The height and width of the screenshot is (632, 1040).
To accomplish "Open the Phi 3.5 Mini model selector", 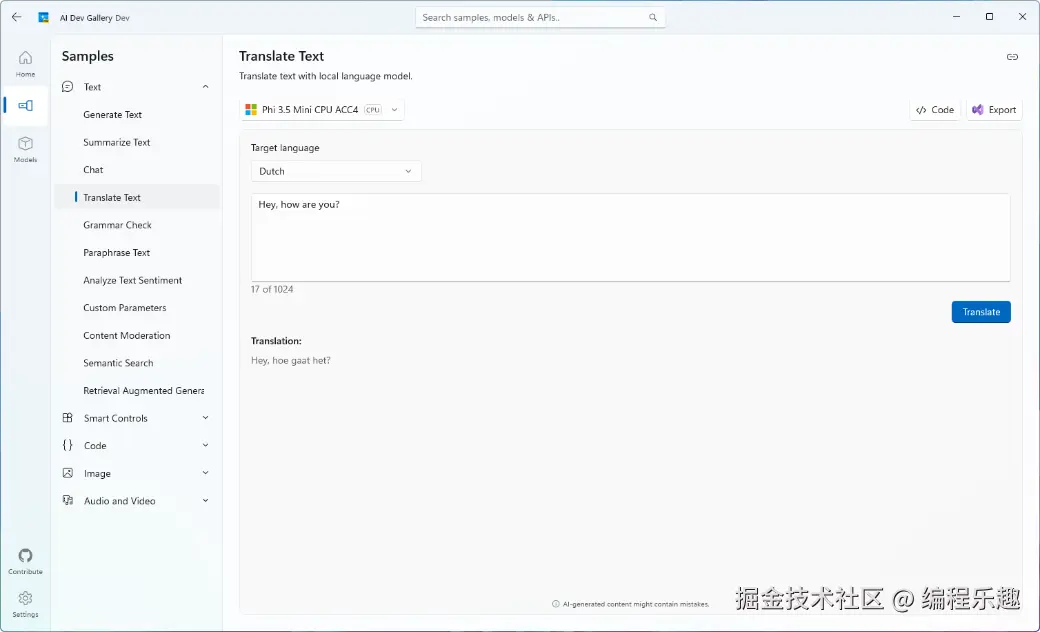I will (x=320, y=110).
